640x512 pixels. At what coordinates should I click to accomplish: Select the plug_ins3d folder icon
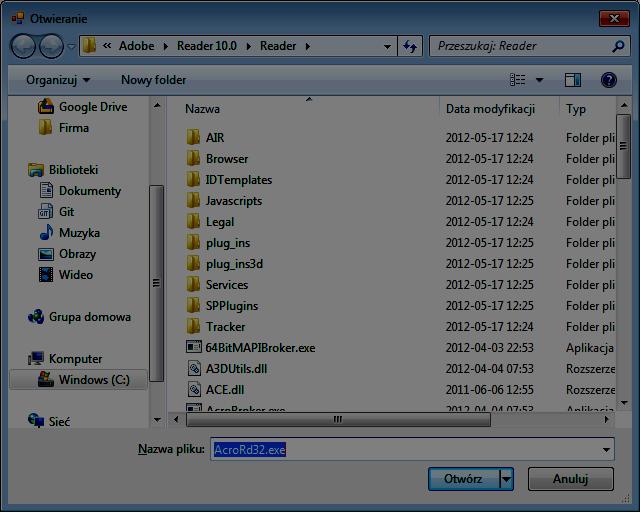click(x=193, y=264)
